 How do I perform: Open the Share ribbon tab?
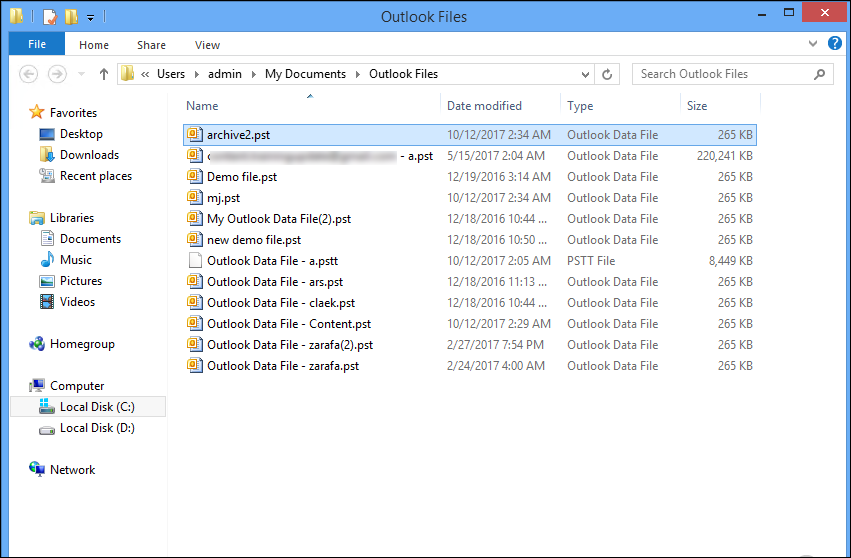click(x=151, y=45)
